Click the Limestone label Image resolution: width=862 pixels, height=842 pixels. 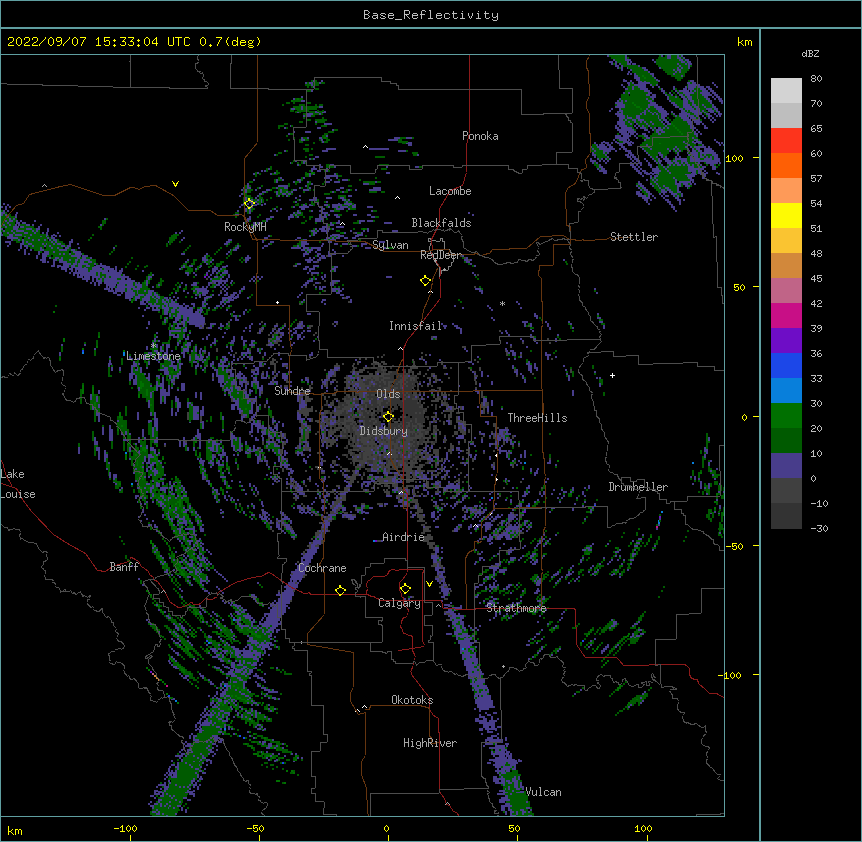(x=153, y=356)
